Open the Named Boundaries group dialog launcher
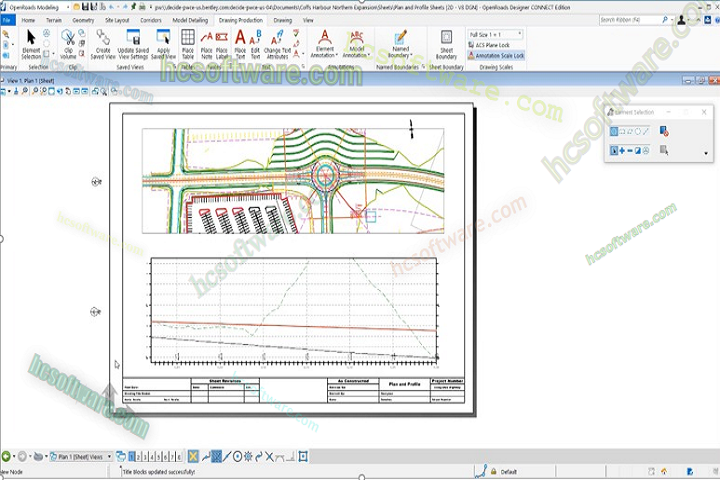The image size is (720, 480). pos(423,67)
